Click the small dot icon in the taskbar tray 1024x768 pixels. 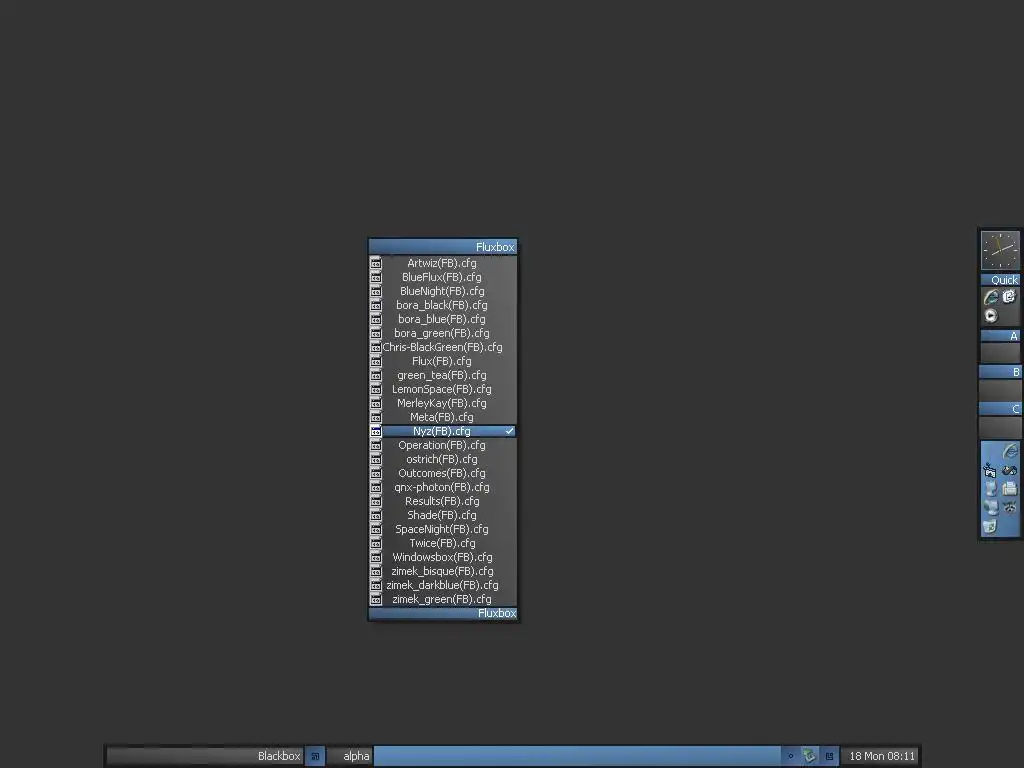tap(790, 756)
